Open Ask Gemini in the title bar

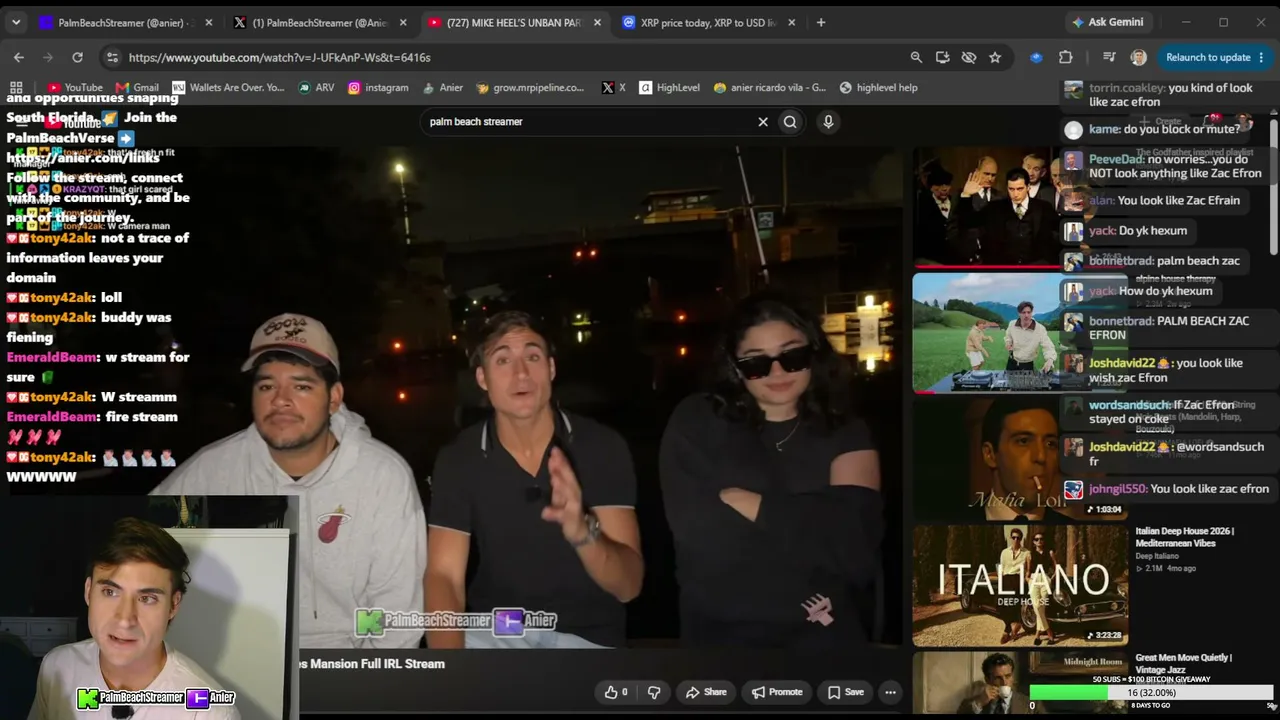pyautogui.click(x=1107, y=22)
